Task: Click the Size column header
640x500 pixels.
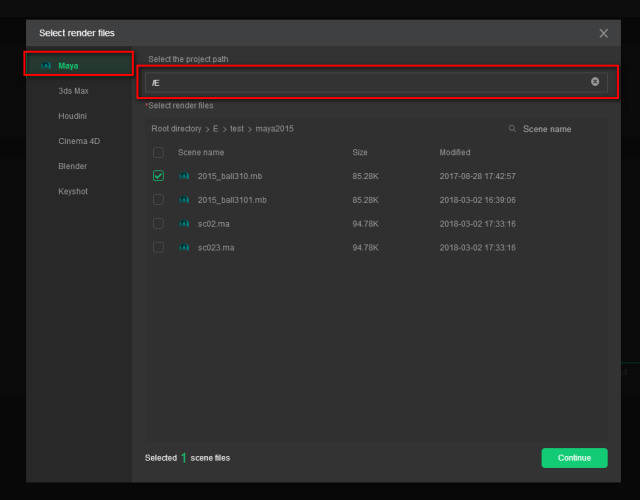Action: coord(360,152)
